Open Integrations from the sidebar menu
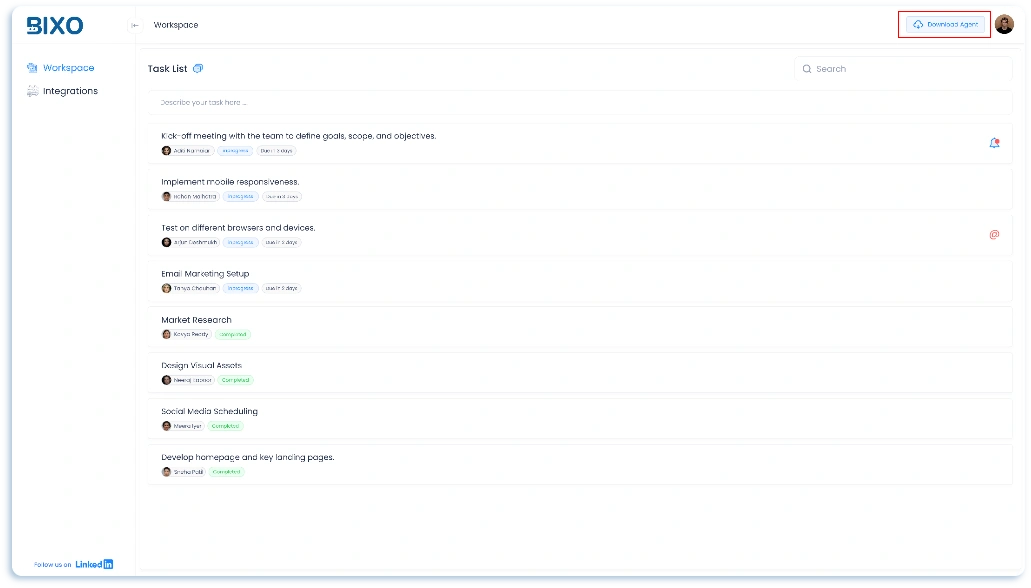The width and height of the screenshot is (1031, 588). tap(69, 90)
